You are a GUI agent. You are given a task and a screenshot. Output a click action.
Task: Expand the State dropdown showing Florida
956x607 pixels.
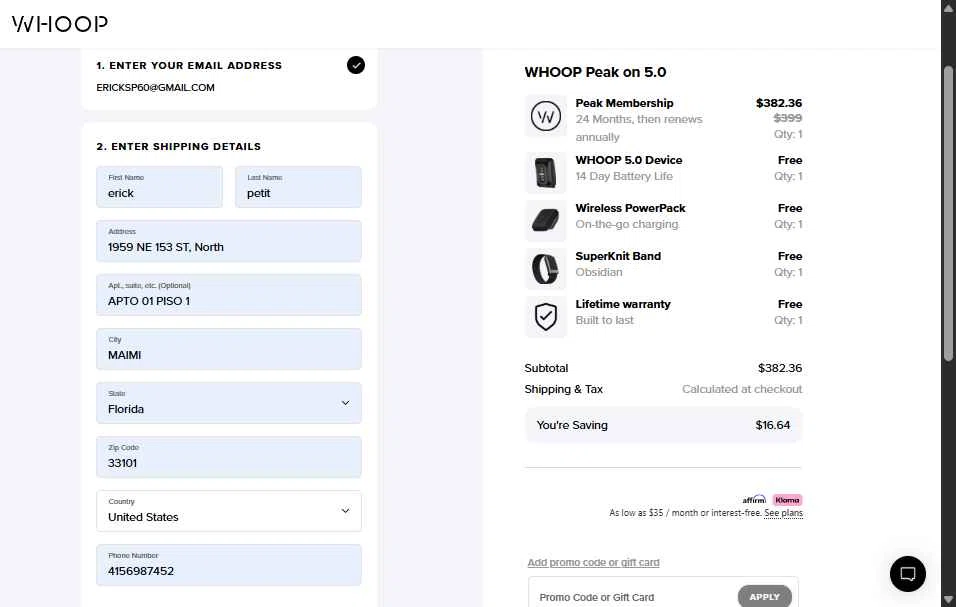point(229,403)
